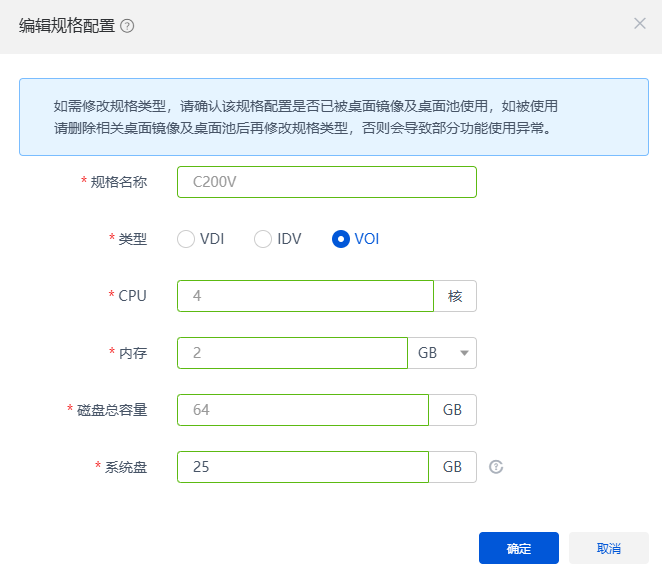Click the help icon beside 编辑规格配置 title
The height and width of the screenshot is (575, 662).
click(x=127, y=26)
